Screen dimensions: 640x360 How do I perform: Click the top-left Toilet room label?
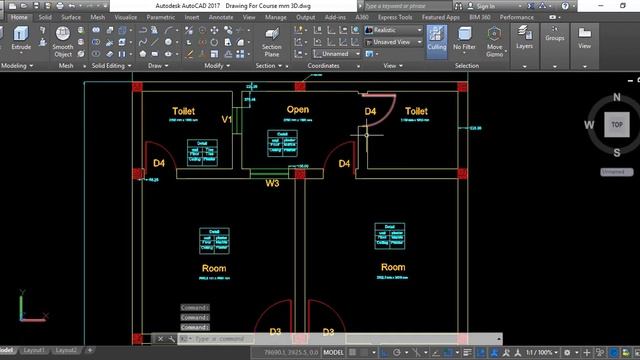pyautogui.click(x=183, y=111)
